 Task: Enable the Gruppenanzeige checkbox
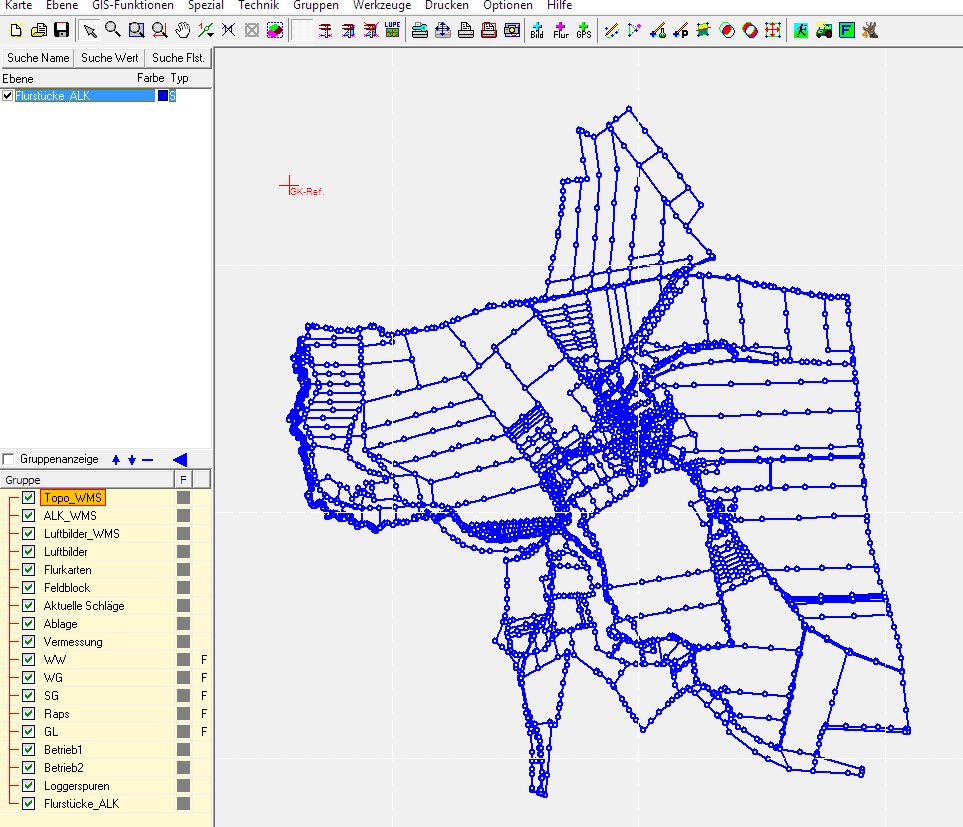10,459
